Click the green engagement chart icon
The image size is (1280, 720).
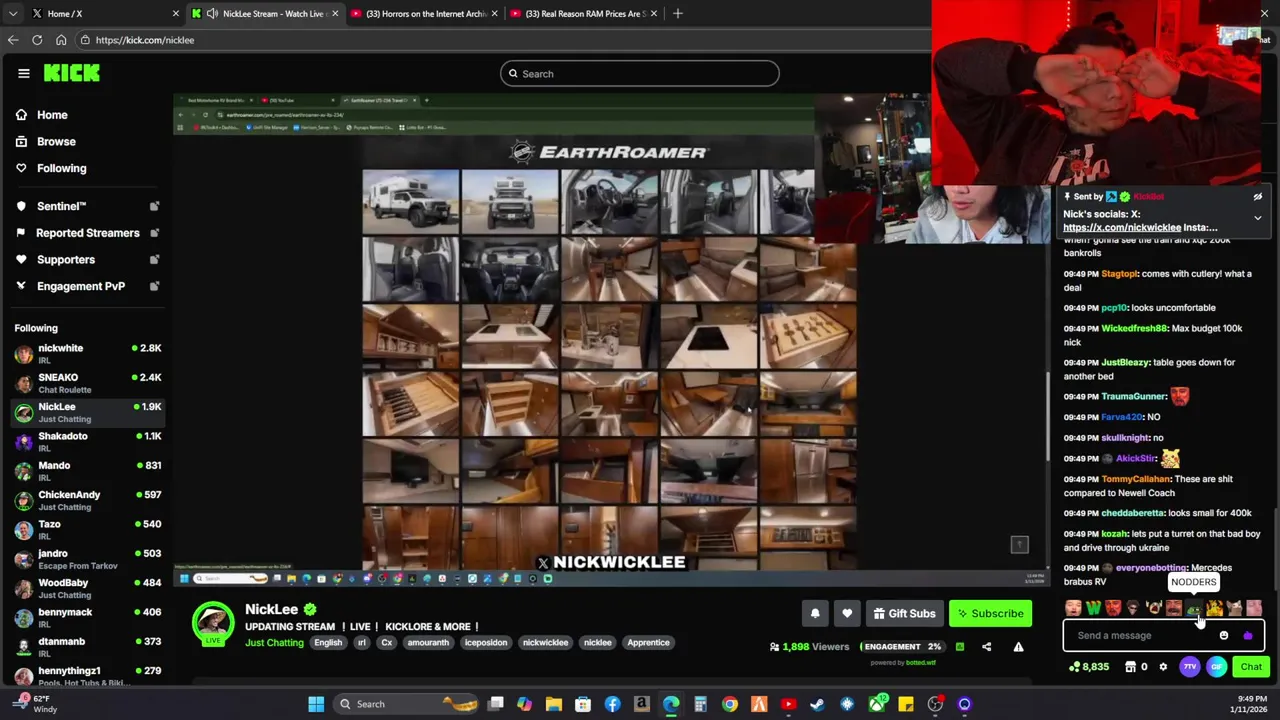pyautogui.click(x=959, y=647)
